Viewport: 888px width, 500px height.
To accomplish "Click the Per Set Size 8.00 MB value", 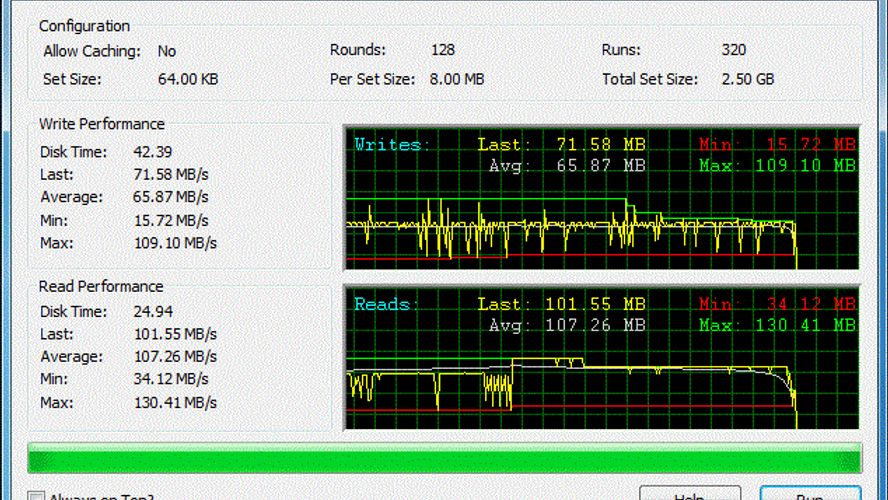I will [x=458, y=78].
